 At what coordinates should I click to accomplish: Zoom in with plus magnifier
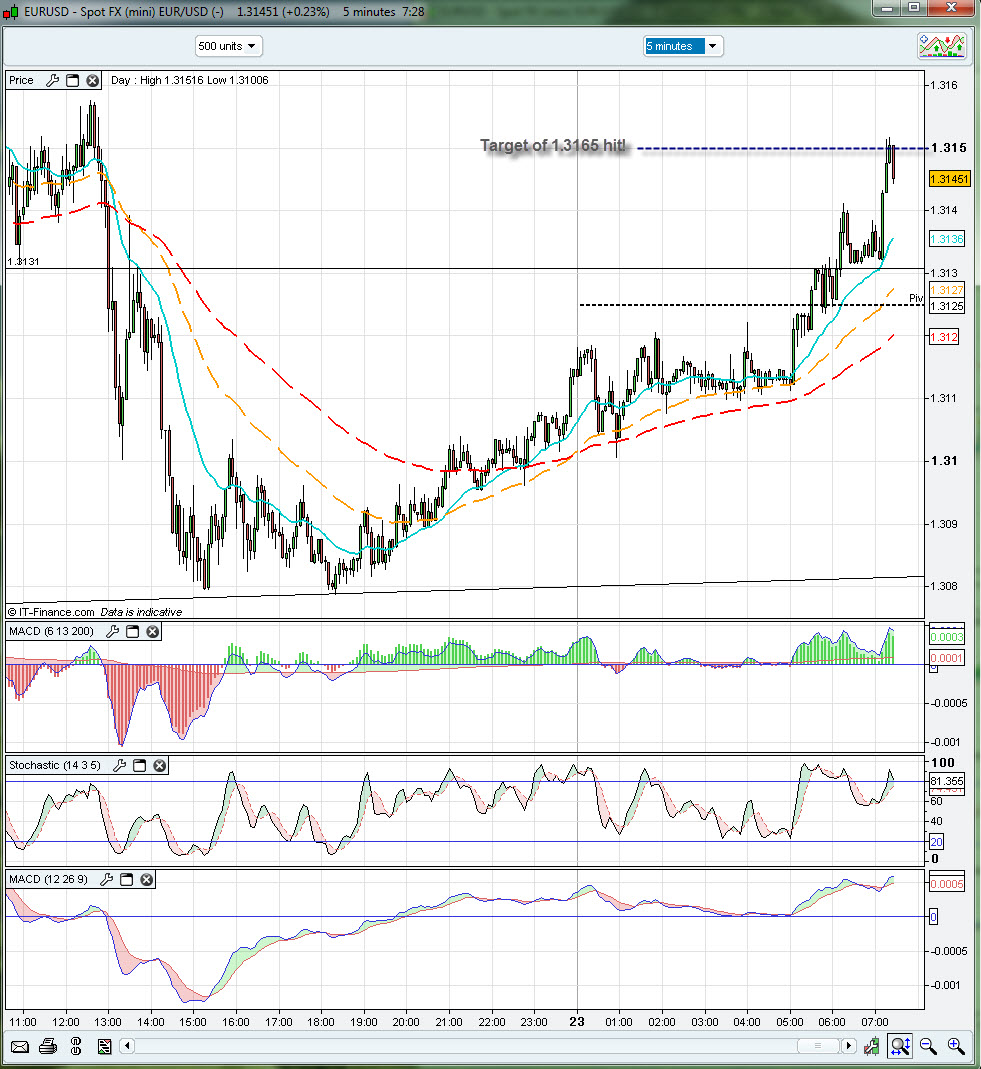(956, 1047)
